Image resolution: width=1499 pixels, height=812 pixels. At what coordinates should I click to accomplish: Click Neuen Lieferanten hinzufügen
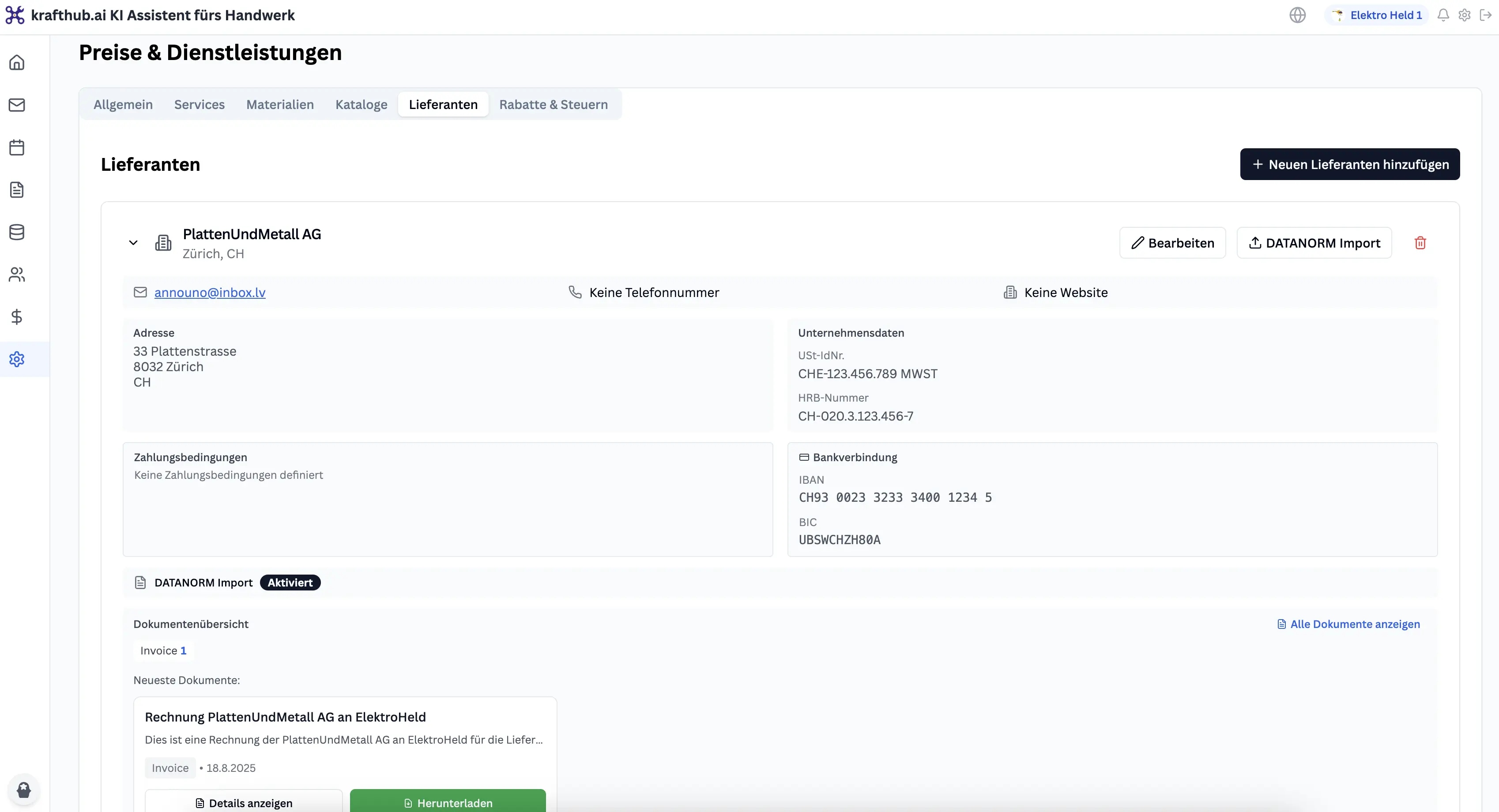click(x=1349, y=164)
